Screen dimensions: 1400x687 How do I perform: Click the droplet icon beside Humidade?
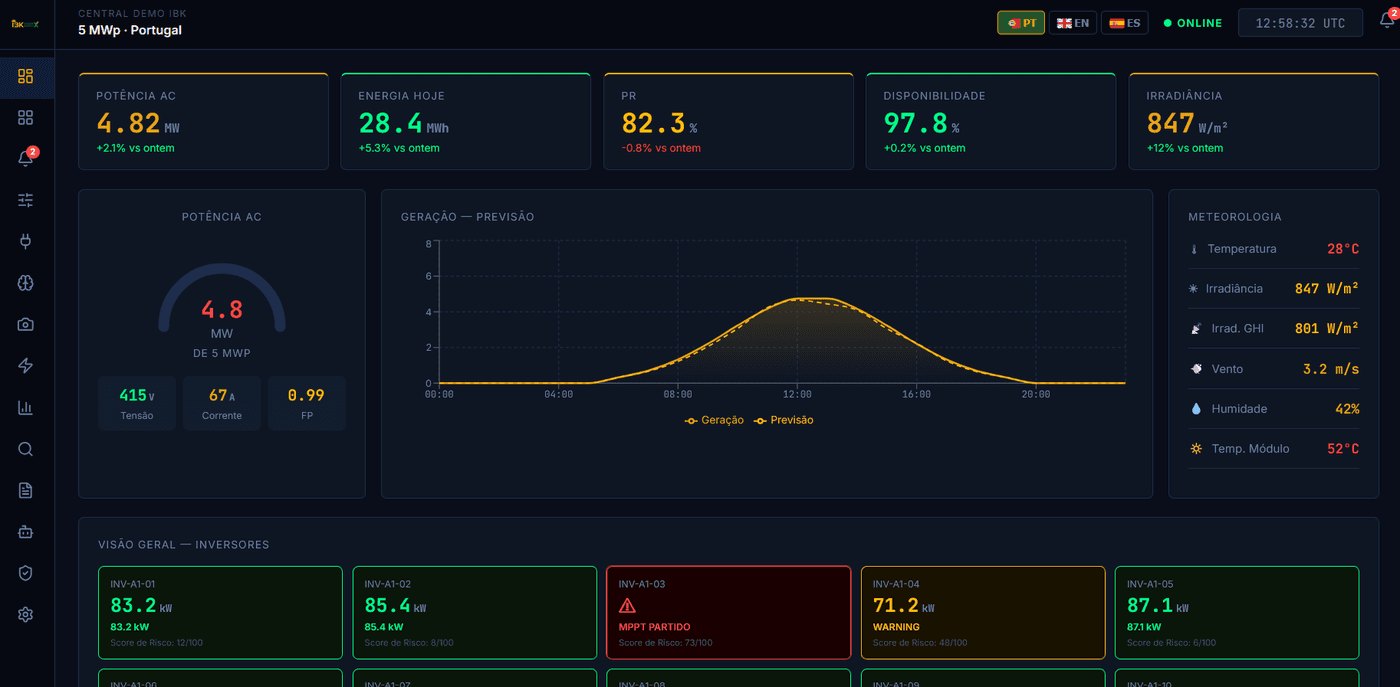pyautogui.click(x=1195, y=409)
